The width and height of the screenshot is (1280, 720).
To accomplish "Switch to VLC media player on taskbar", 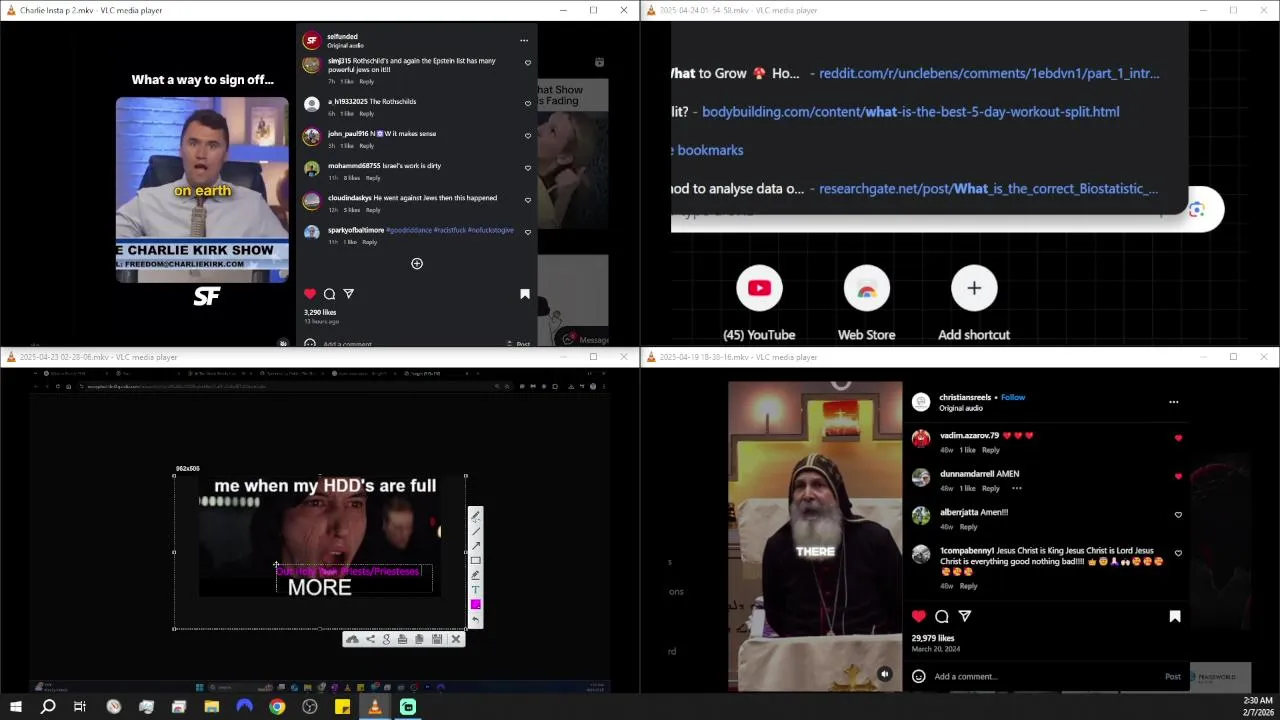I will click(375, 707).
